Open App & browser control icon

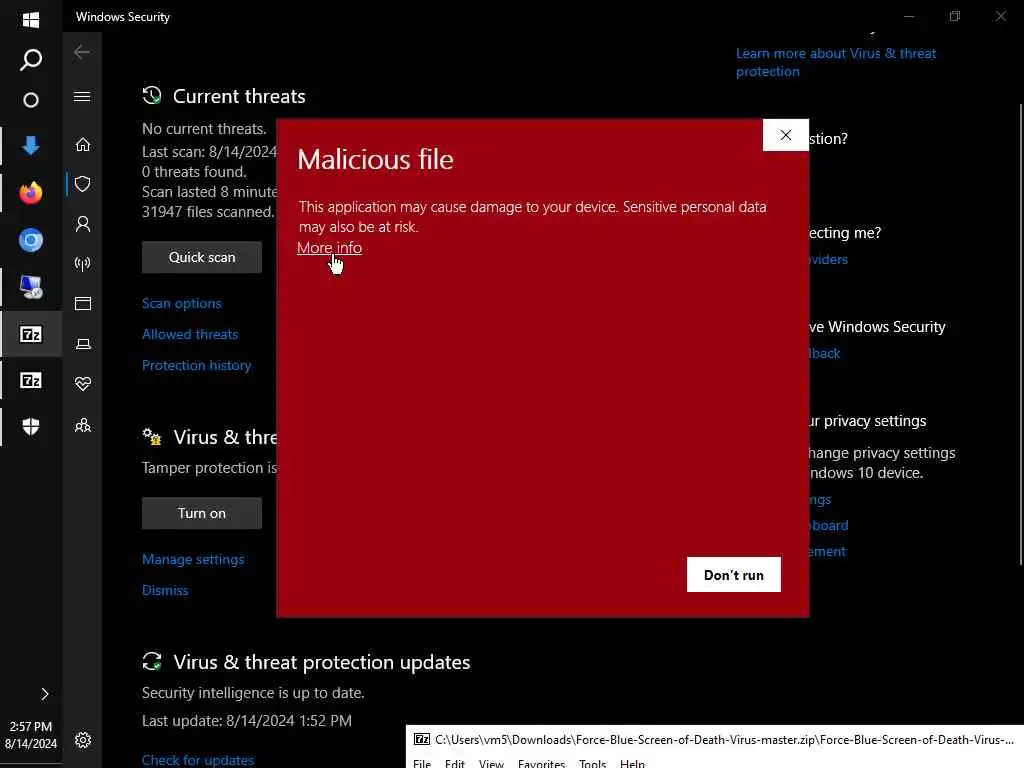click(82, 304)
